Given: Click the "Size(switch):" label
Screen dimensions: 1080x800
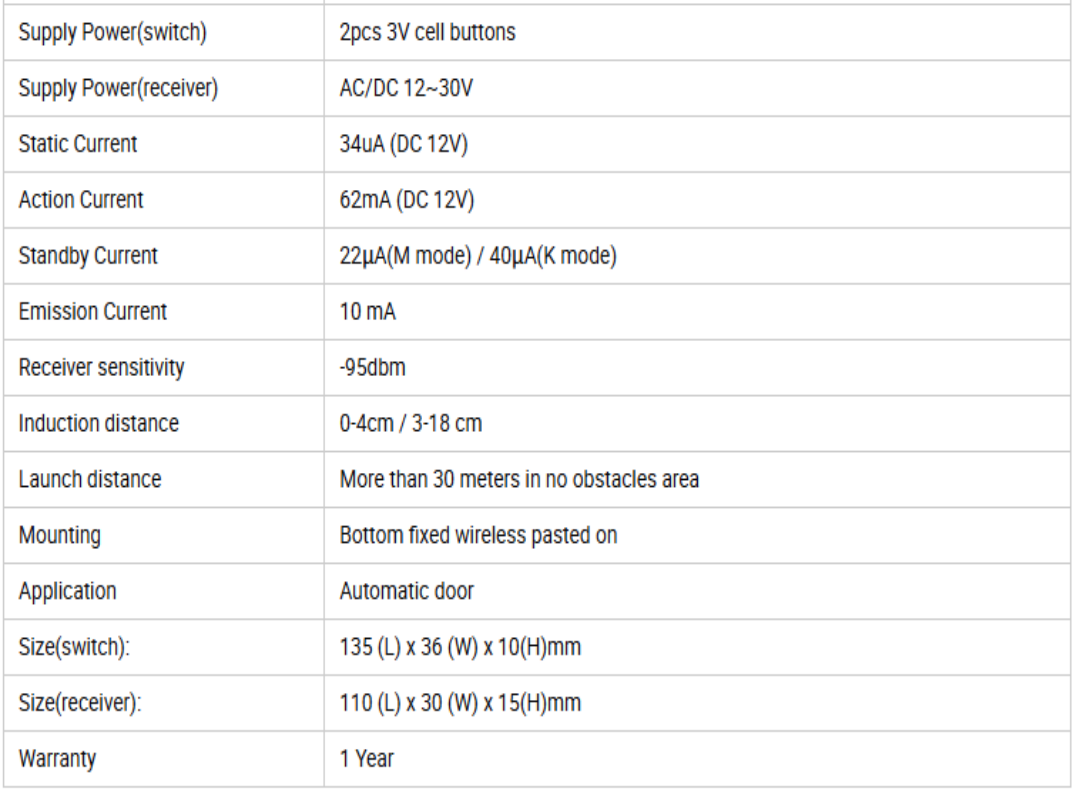Looking at the screenshot, I should point(75,647).
